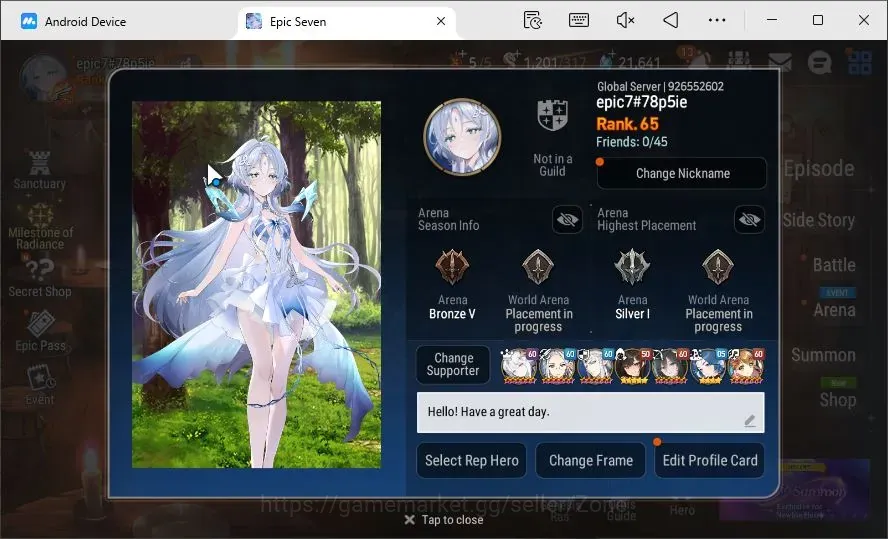Open the Side Story menu entry
This screenshot has height=539, width=888.
click(819, 220)
